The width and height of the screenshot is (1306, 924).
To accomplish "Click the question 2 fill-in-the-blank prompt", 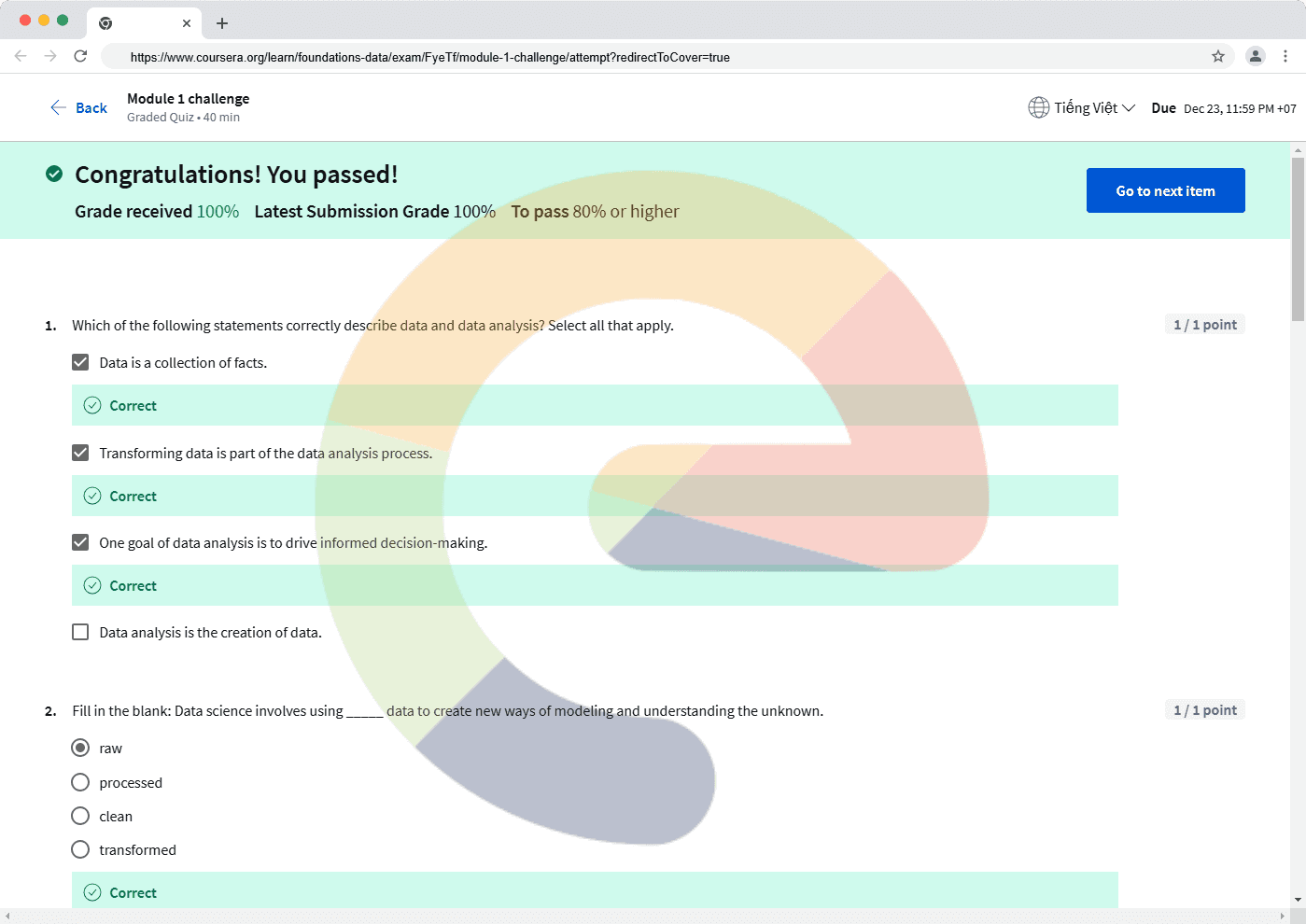I will point(447,710).
